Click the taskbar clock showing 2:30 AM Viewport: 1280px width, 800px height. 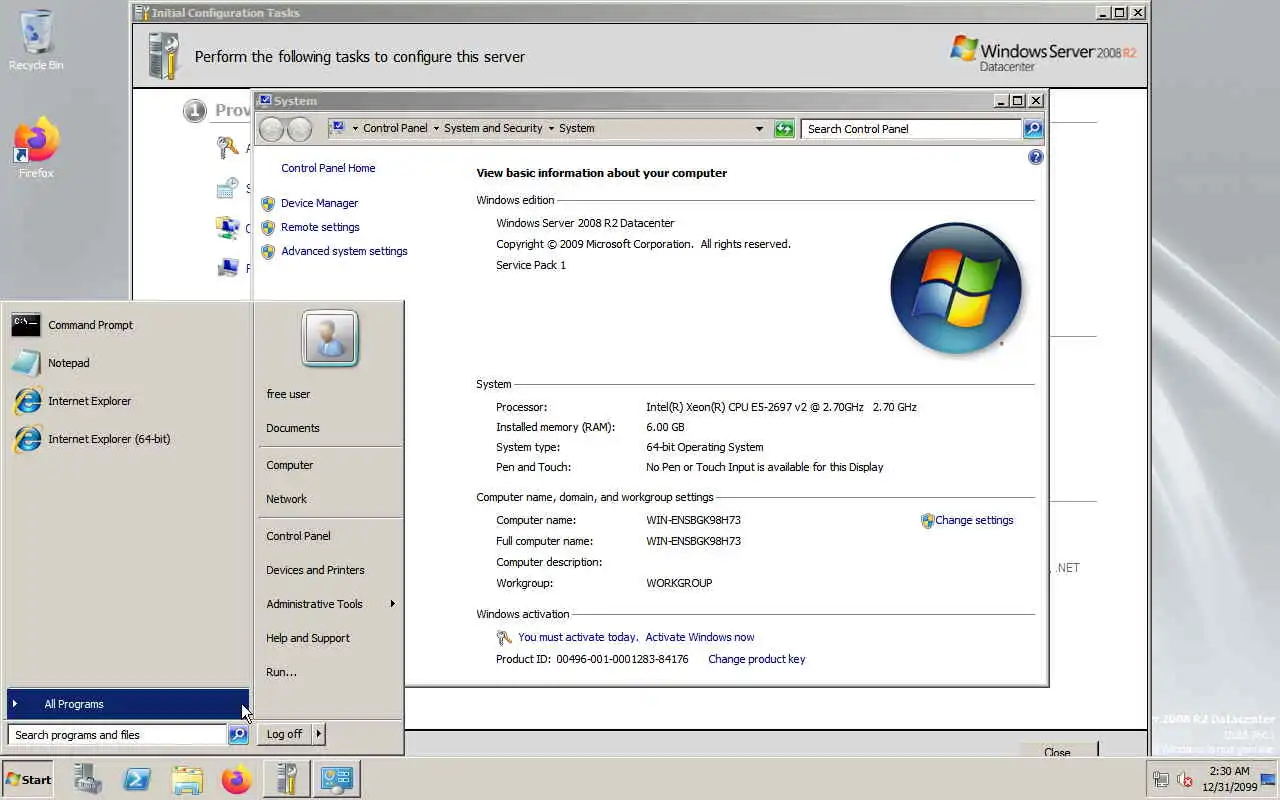1229,779
